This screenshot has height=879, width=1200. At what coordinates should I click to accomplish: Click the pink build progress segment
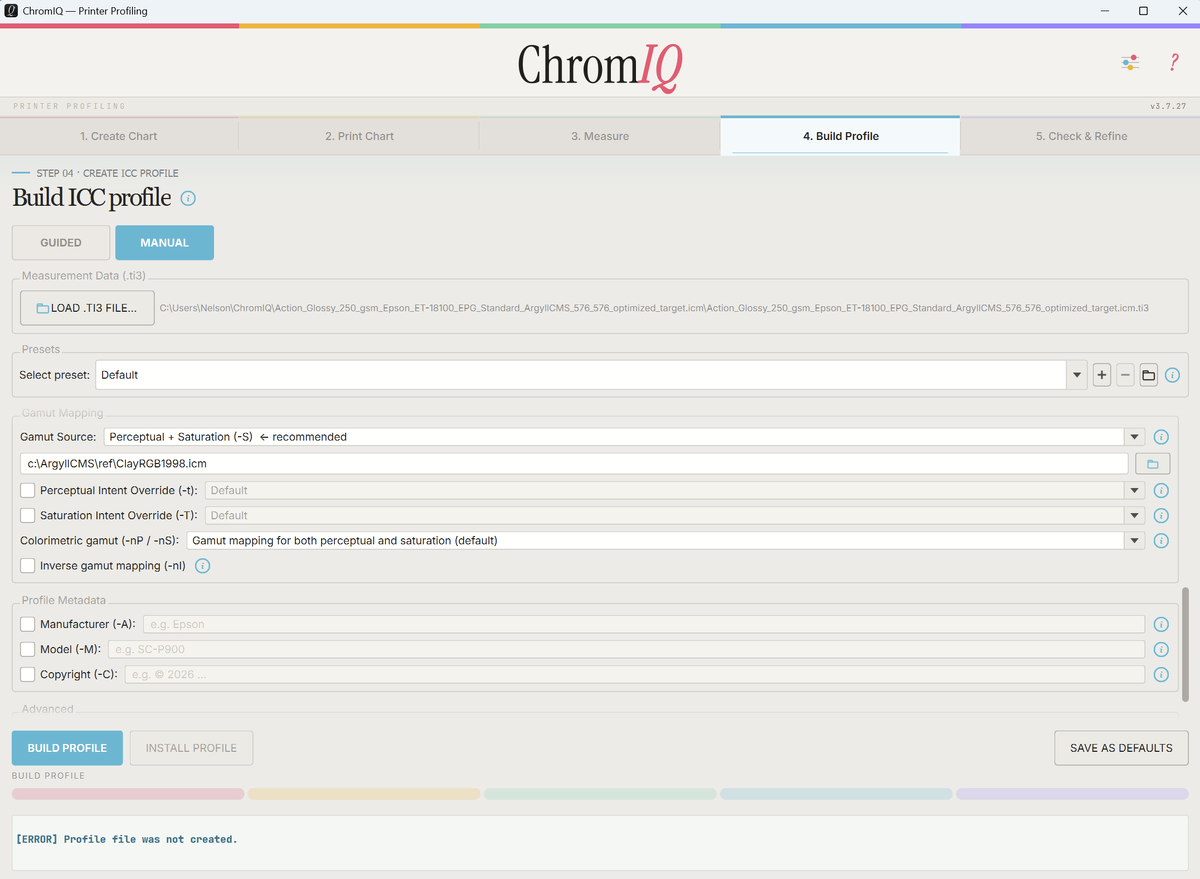pyautogui.click(x=128, y=794)
